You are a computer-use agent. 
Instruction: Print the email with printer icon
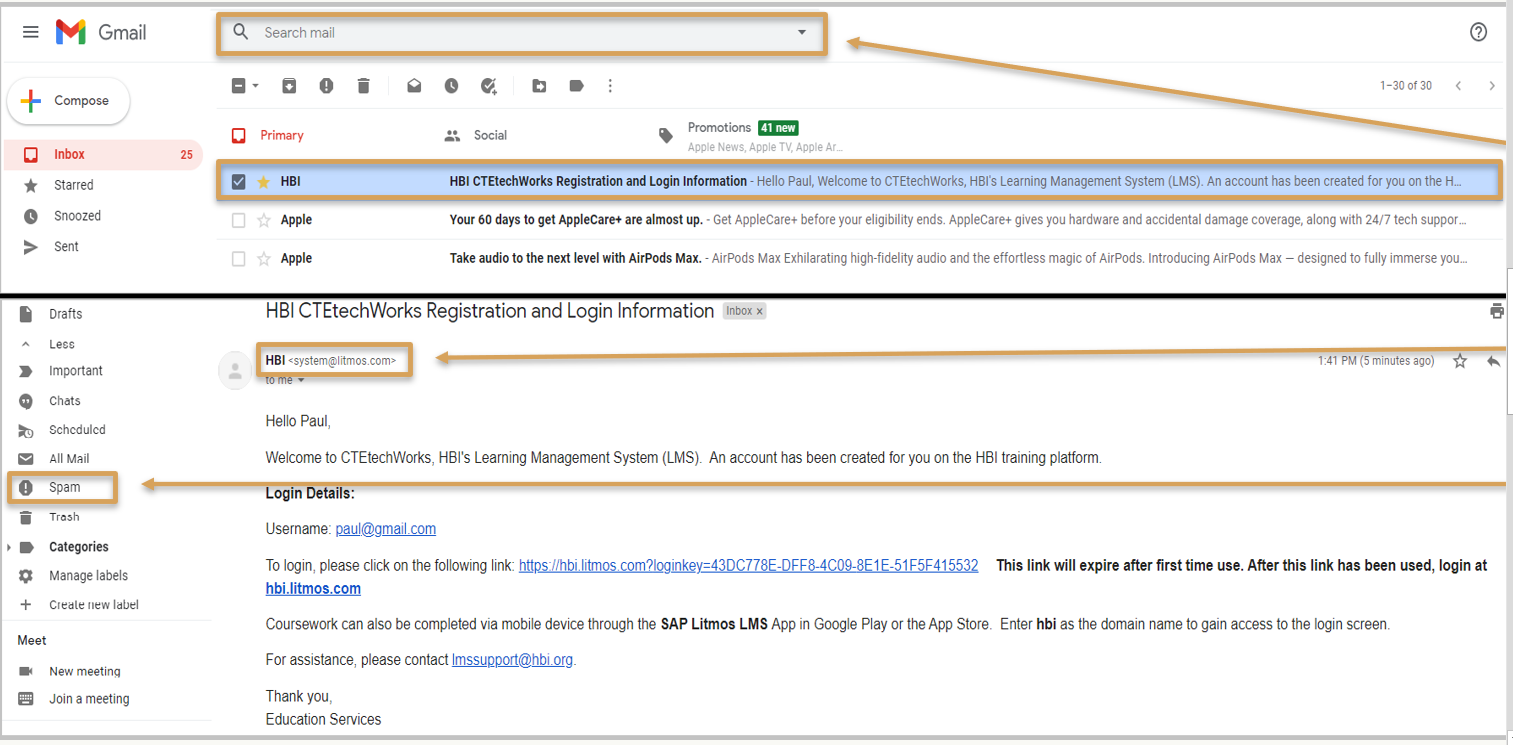tap(1496, 311)
